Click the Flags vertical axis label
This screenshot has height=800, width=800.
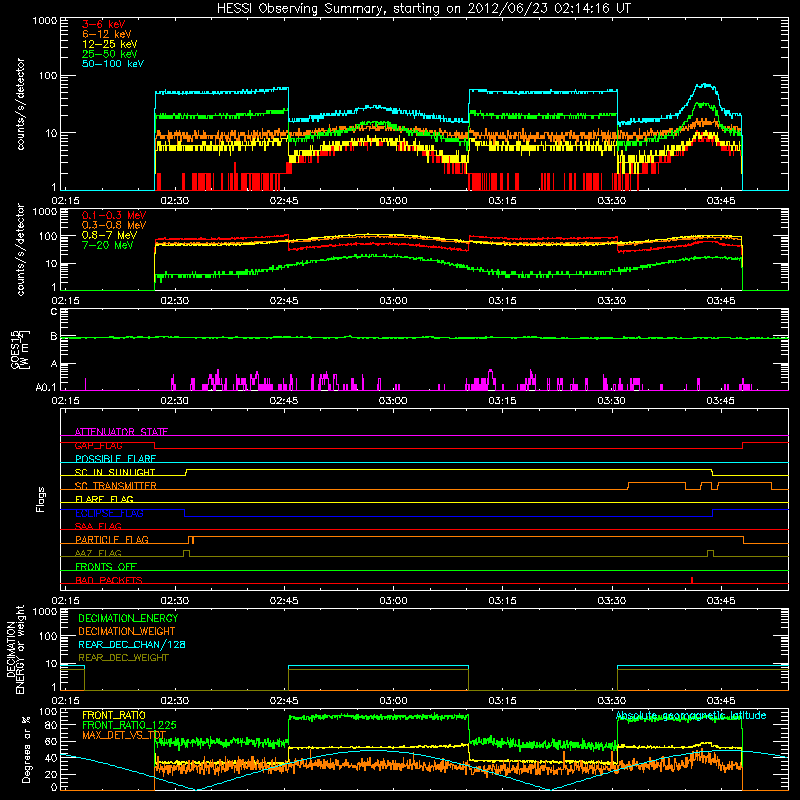point(41,499)
